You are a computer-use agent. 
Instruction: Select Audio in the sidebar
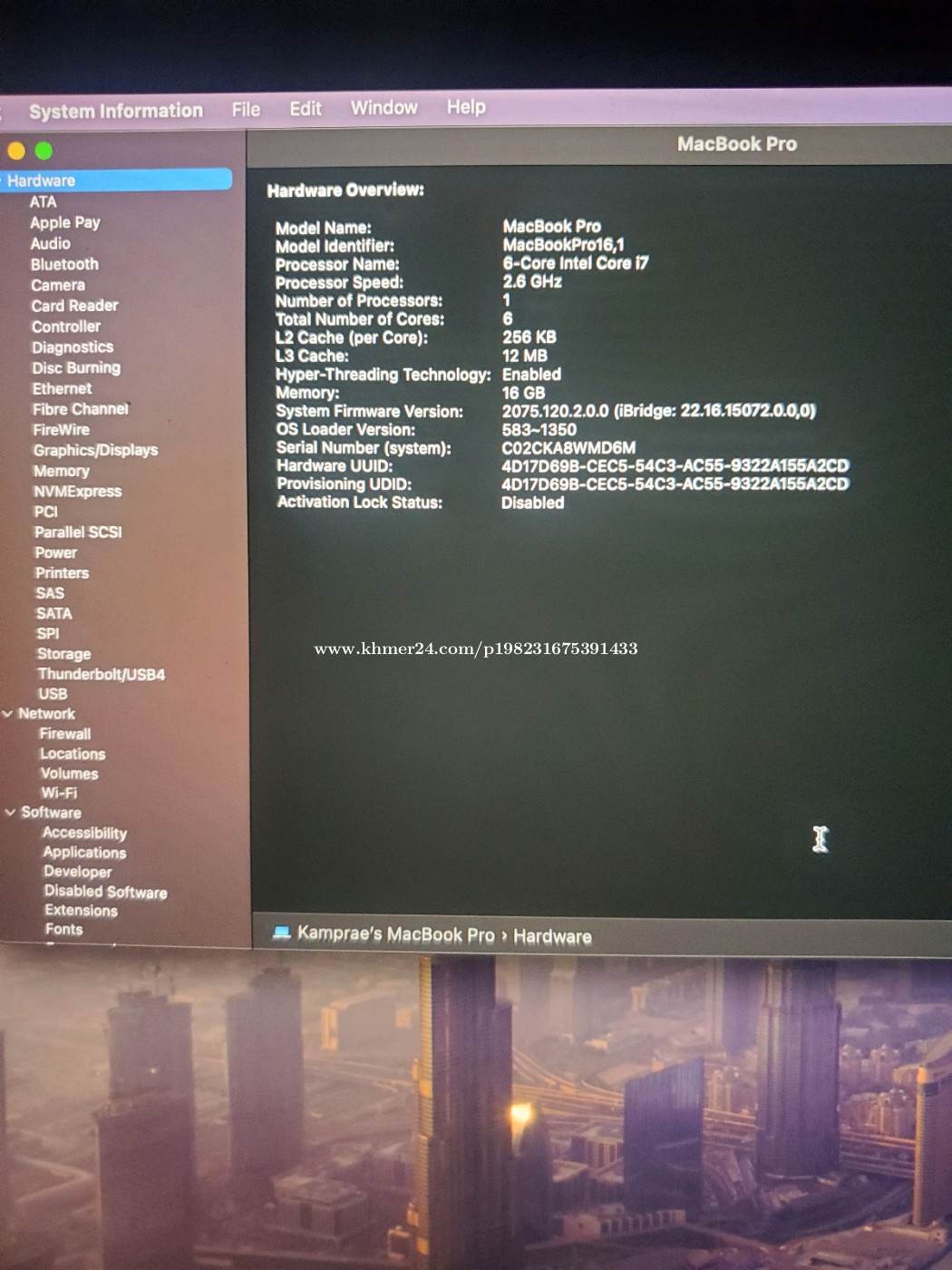coord(50,243)
